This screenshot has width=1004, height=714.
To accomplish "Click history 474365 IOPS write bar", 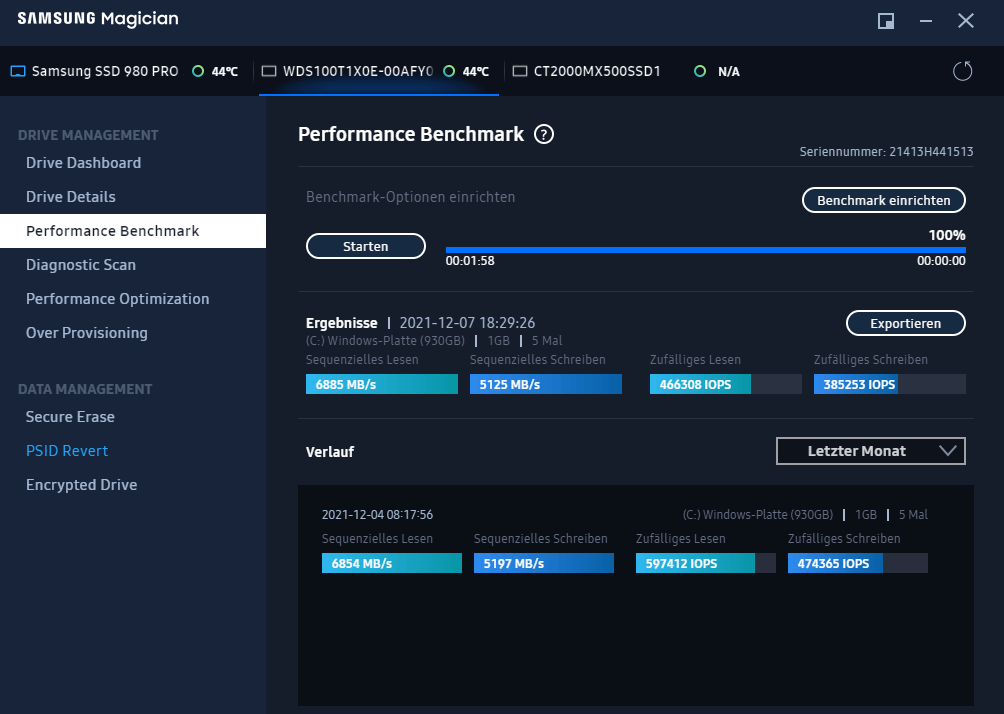I will click(x=857, y=563).
